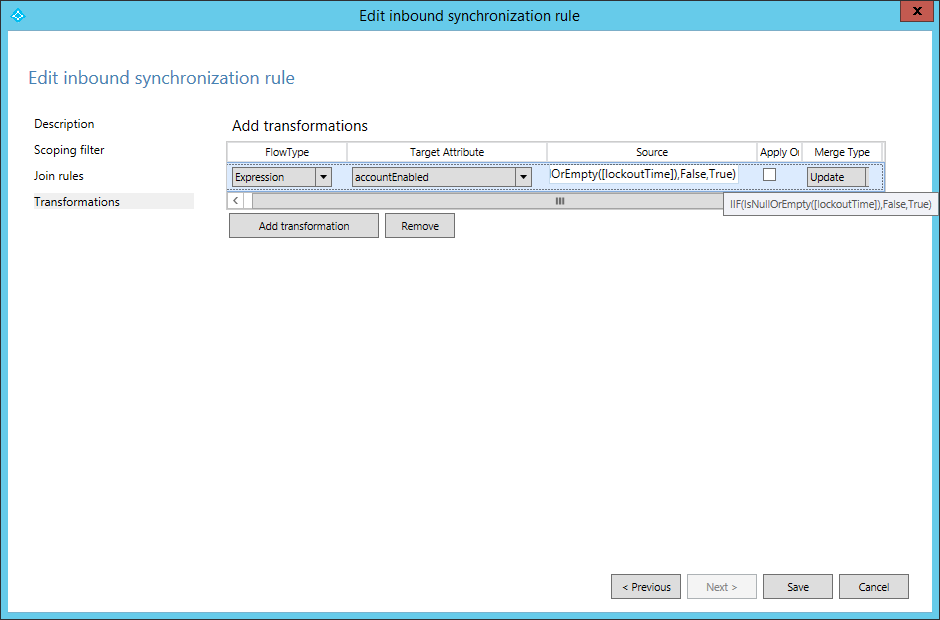Screen dimensions: 940x620
Task: Click the Target Attribute column header
Action: tap(446, 152)
